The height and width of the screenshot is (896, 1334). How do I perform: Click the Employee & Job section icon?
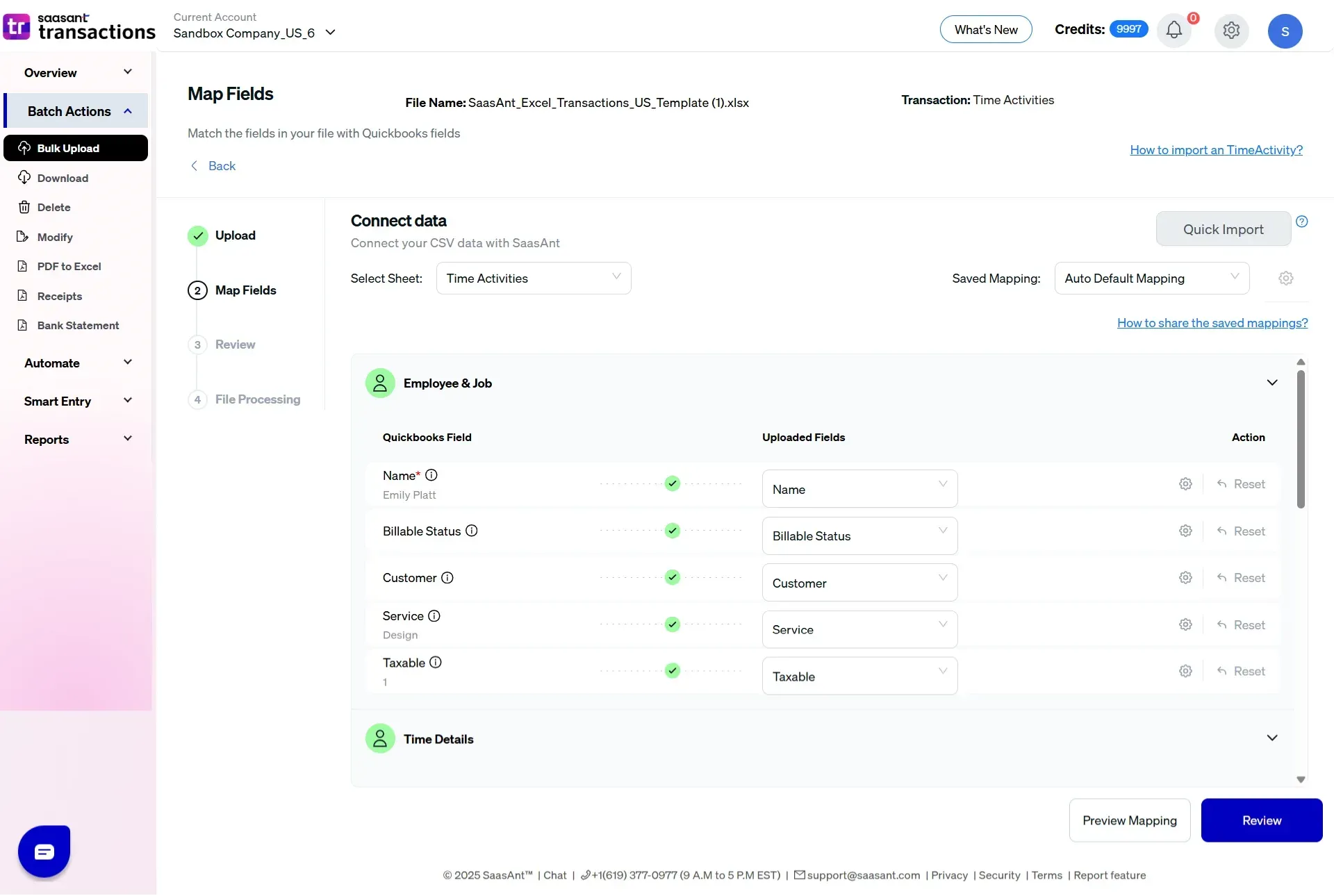pos(380,383)
